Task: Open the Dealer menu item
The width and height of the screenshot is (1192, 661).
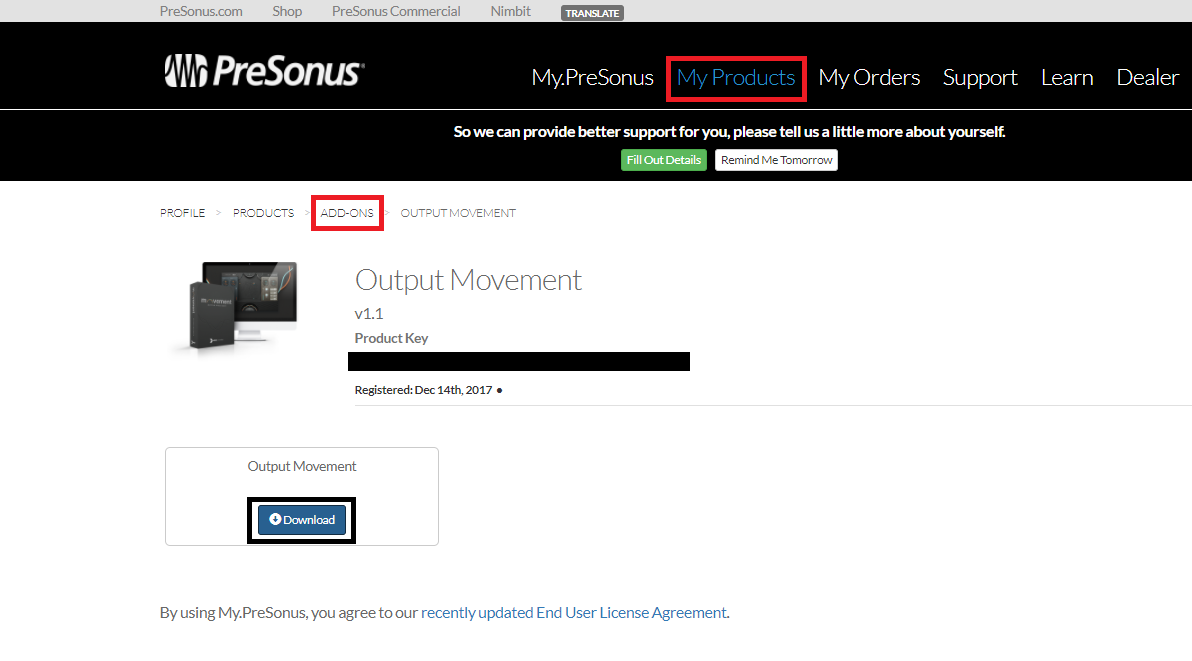Action: tap(1147, 77)
